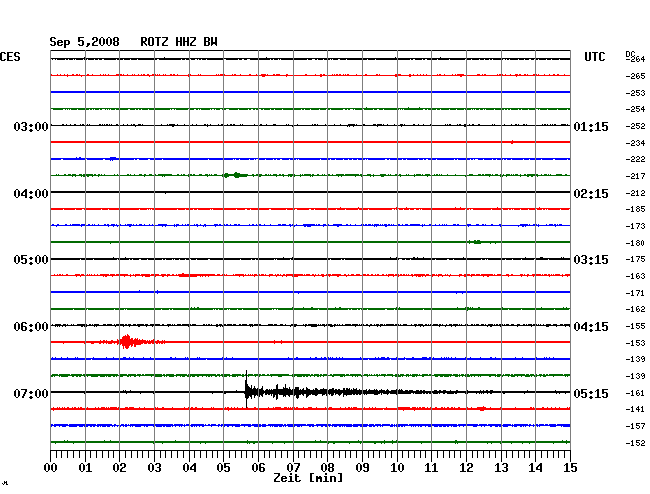Click the DC value -253
650x494 pixels.
[635, 93]
